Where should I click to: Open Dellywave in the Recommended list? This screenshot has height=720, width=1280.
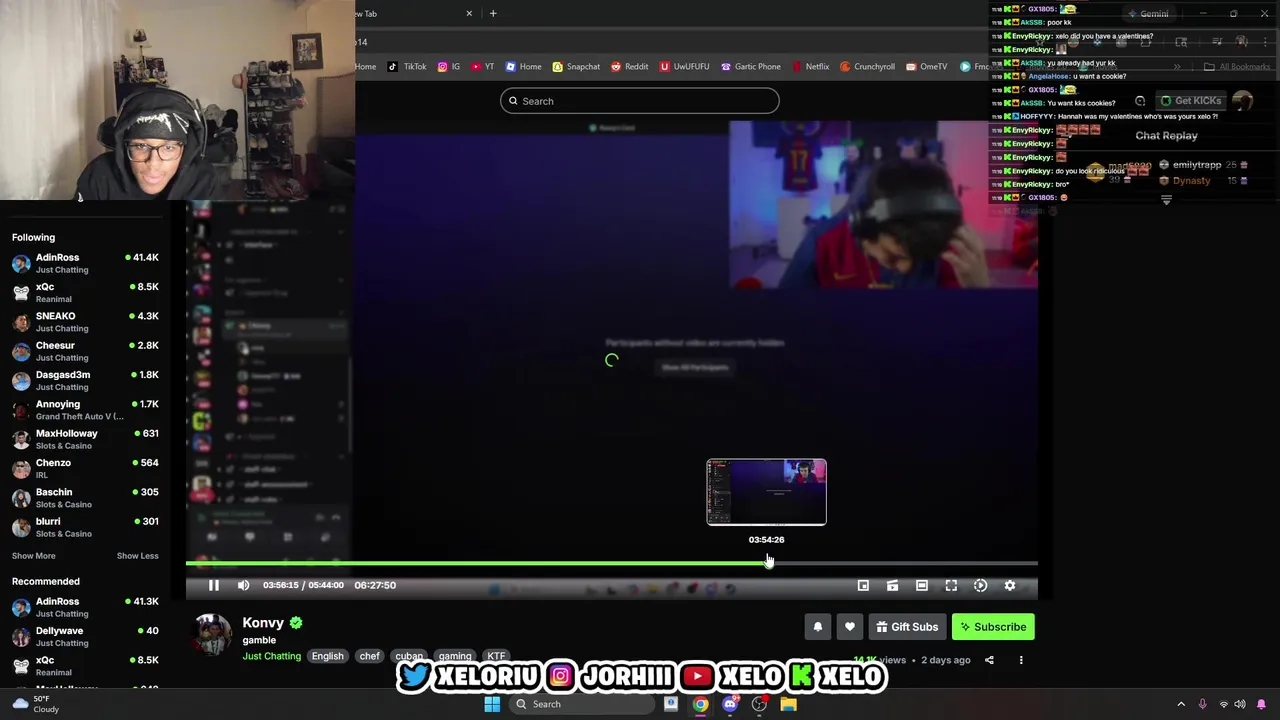[85, 636]
